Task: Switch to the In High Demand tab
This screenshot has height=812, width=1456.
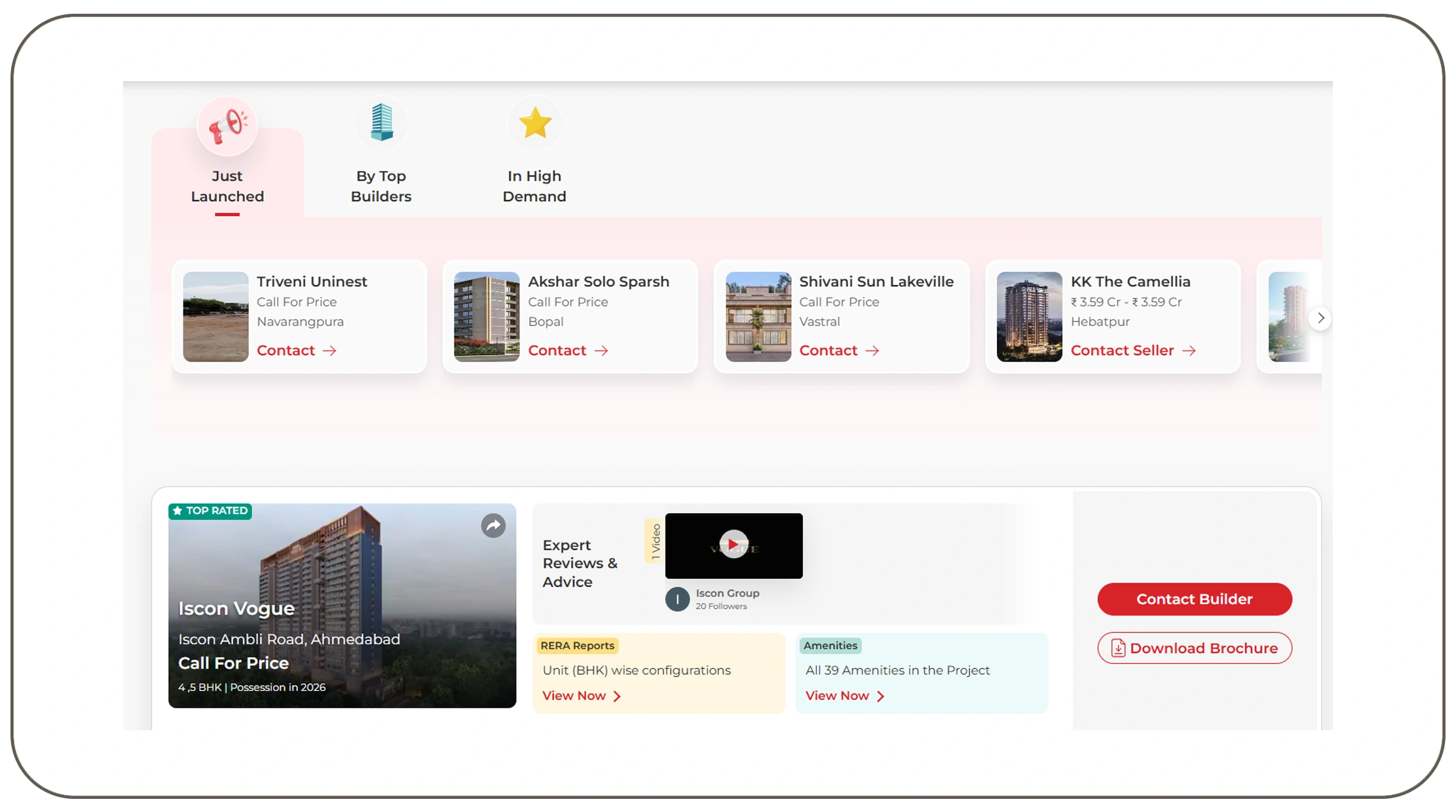Action: (534, 186)
